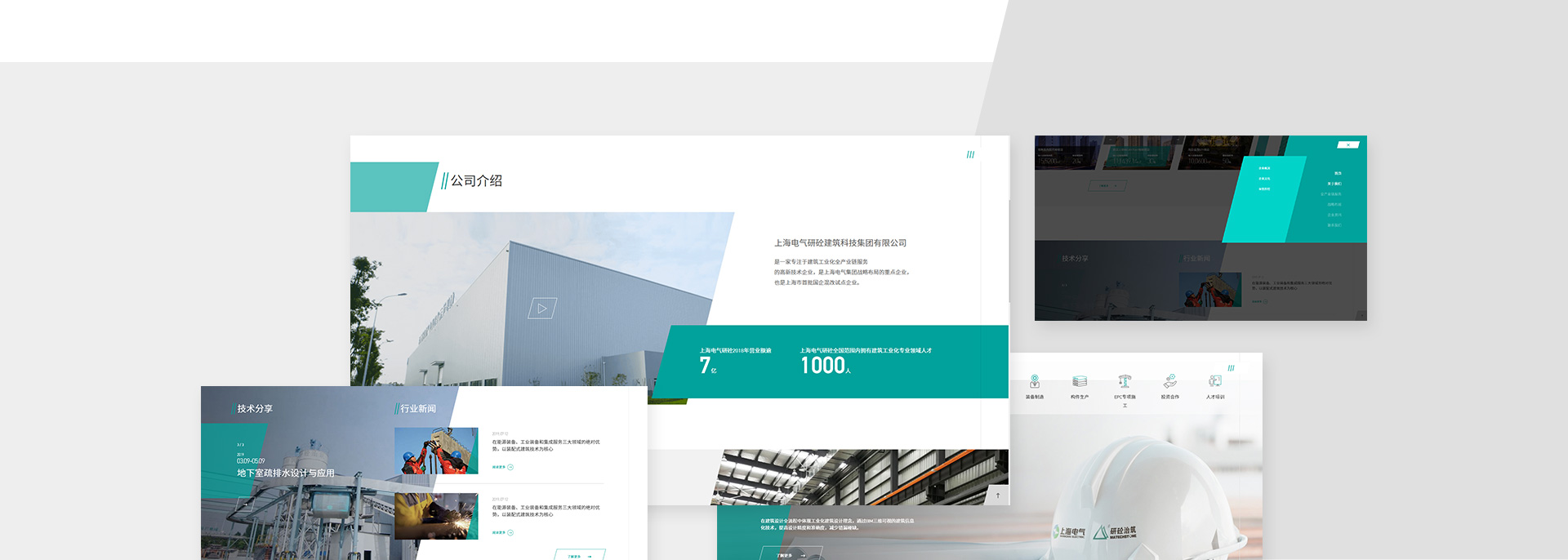This screenshot has width=1568, height=560.
Task: Click next-slide arrow in 技术分享 section
Action: (x=245, y=504)
